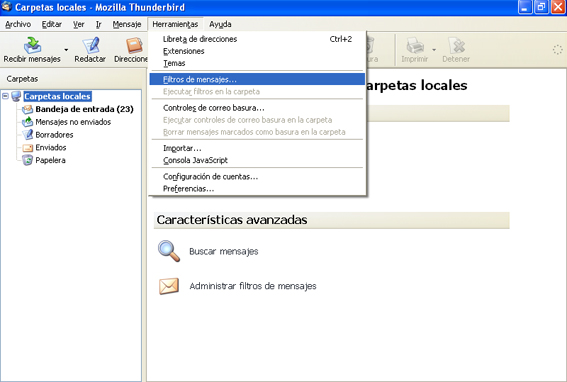Open the Mensaje menu

point(127,24)
